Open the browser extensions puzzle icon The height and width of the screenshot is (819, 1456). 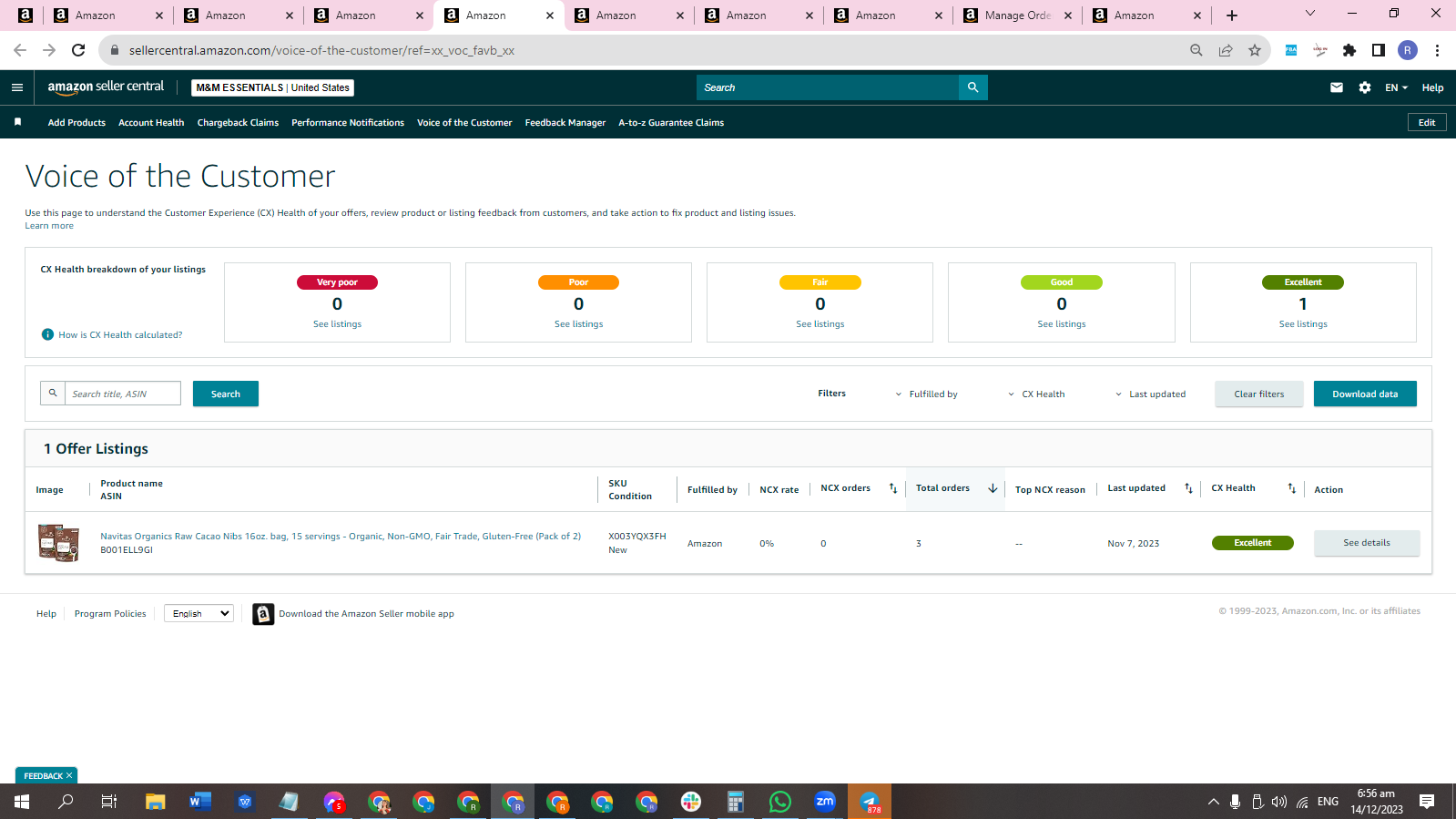(1349, 50)
